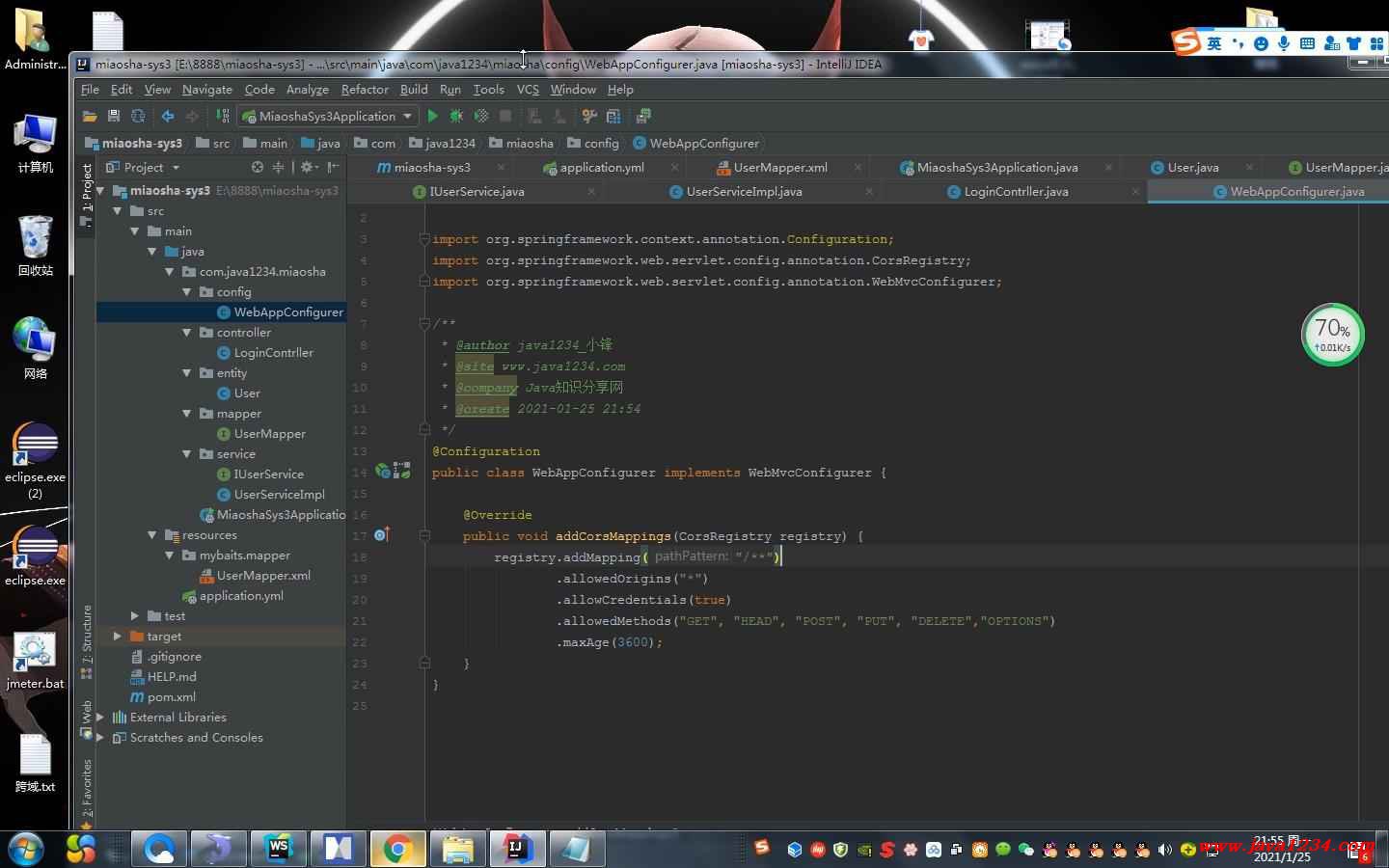Open the Analyze menu
This screenshot has height=868, width=1389.
(308, 89)
